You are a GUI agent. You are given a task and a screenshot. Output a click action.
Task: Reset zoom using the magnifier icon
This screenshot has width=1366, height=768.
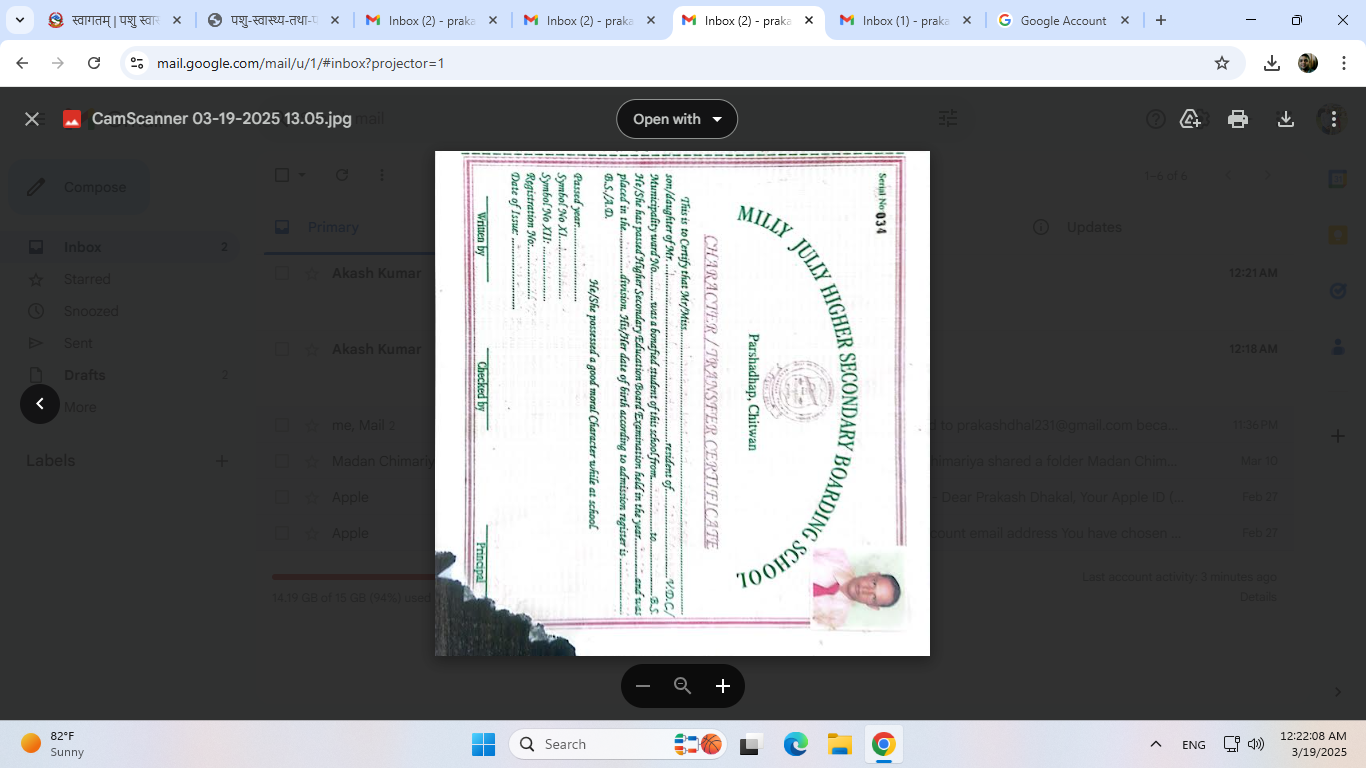[x=683, y=686]
